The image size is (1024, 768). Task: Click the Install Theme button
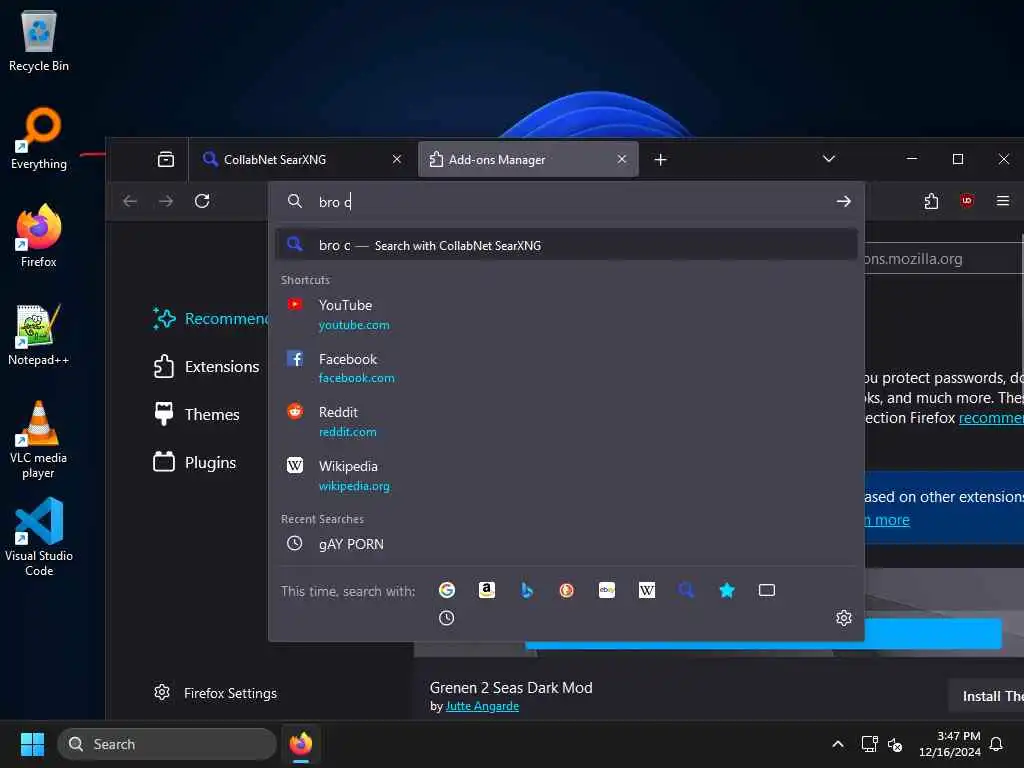point(986,696)
